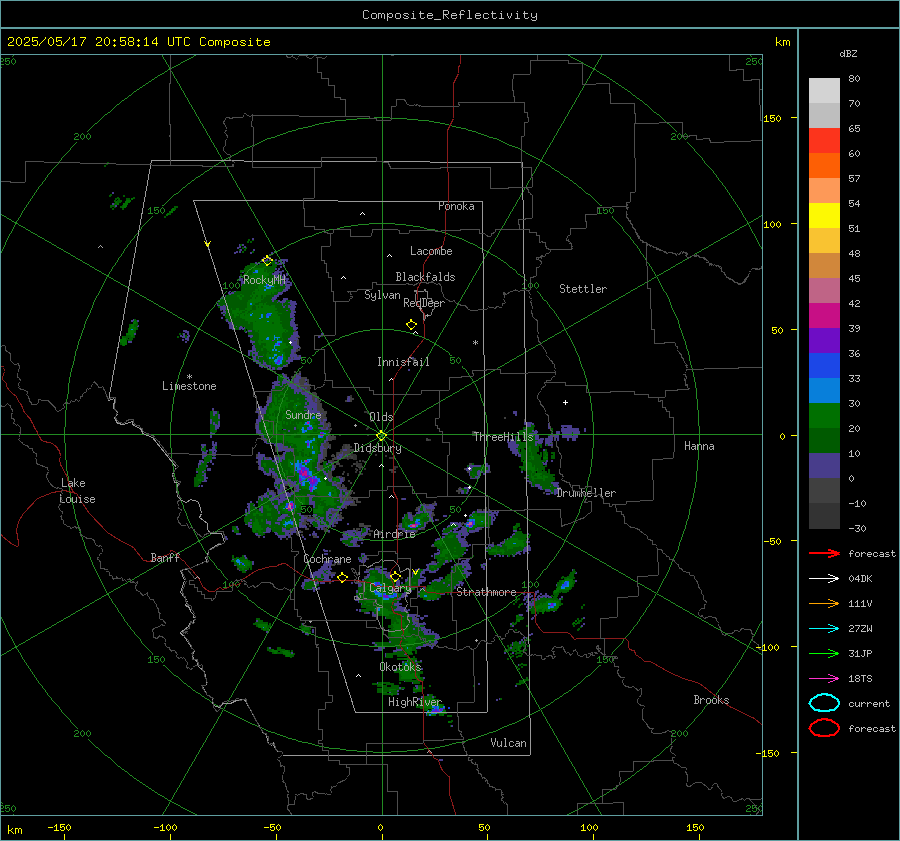This screenshot has width=900, height=841.
Task: Click the 150 tick on bottom km axis
Action: 695,828
